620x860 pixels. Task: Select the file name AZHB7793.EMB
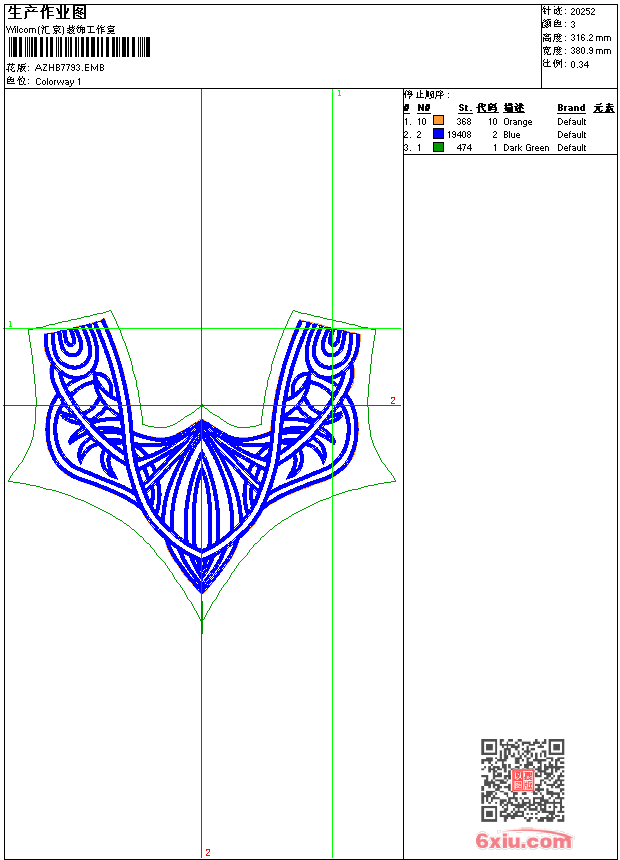pos(70,67)
